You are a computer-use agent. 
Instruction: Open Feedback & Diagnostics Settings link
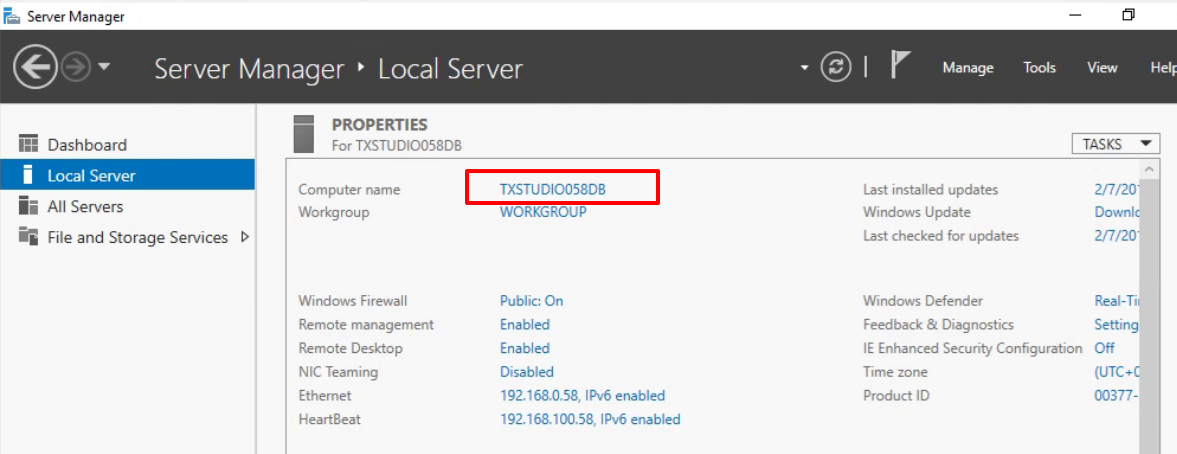pos(1117,324)
